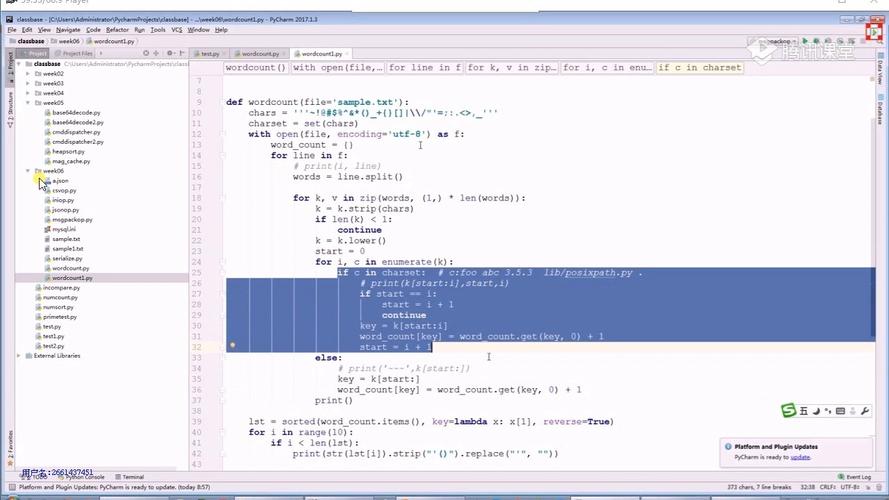
Task: Select the Project Files view tab
Action: click(74, 53)
